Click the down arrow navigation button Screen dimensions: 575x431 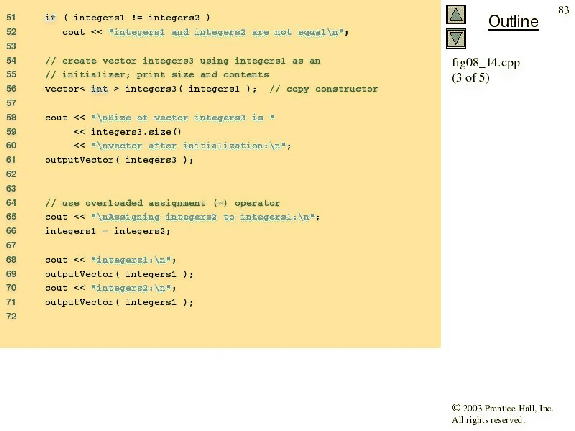(456, 39)
